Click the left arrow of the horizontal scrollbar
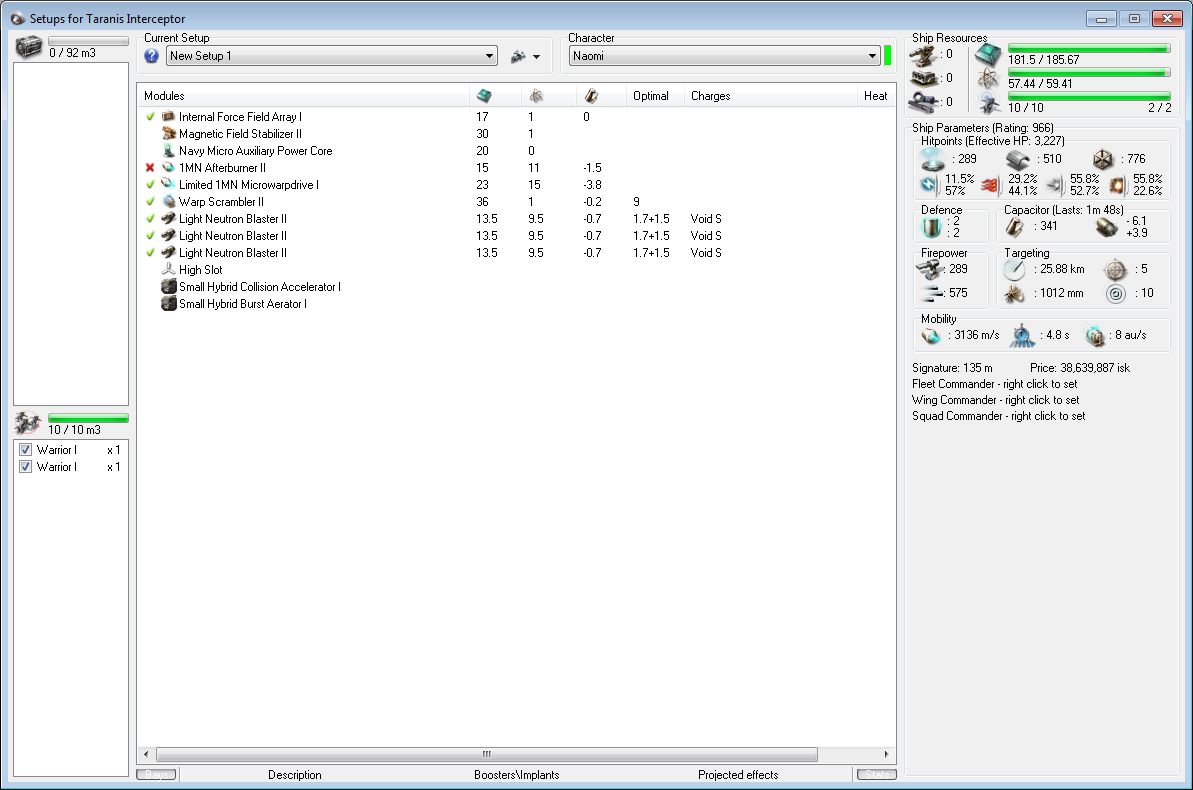The height and width of the screenshot is (790, 1193). (x=146, y=754)
